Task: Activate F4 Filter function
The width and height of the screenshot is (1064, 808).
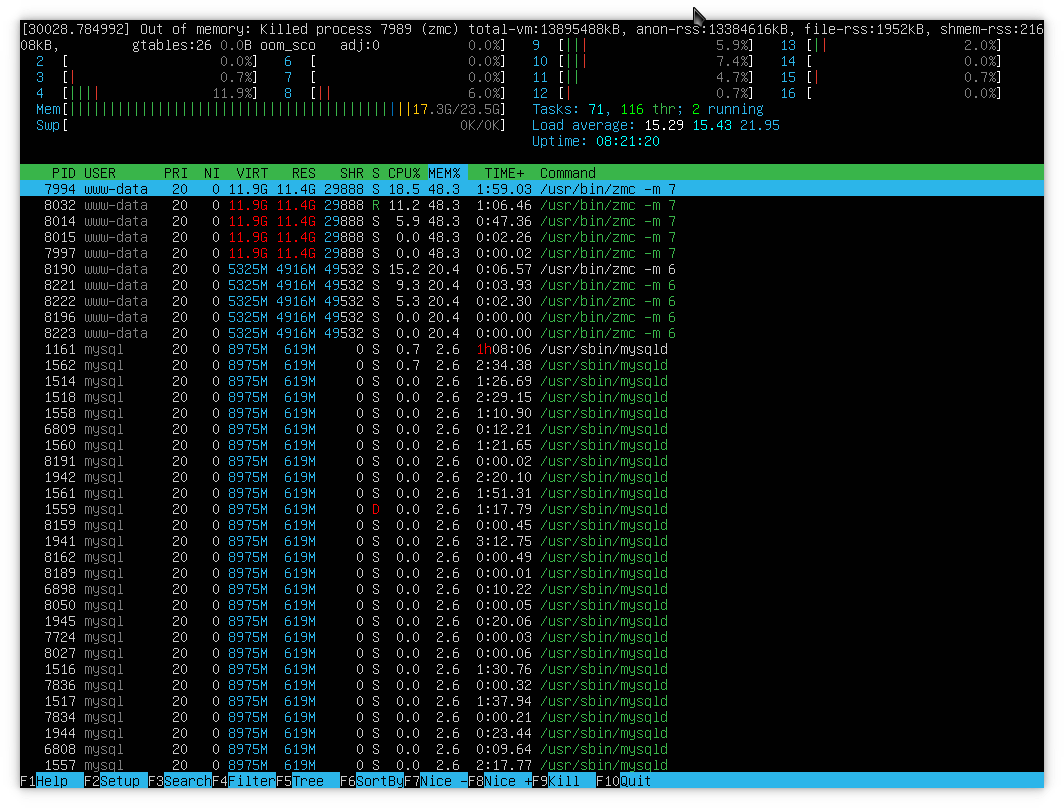Action: 244,781
